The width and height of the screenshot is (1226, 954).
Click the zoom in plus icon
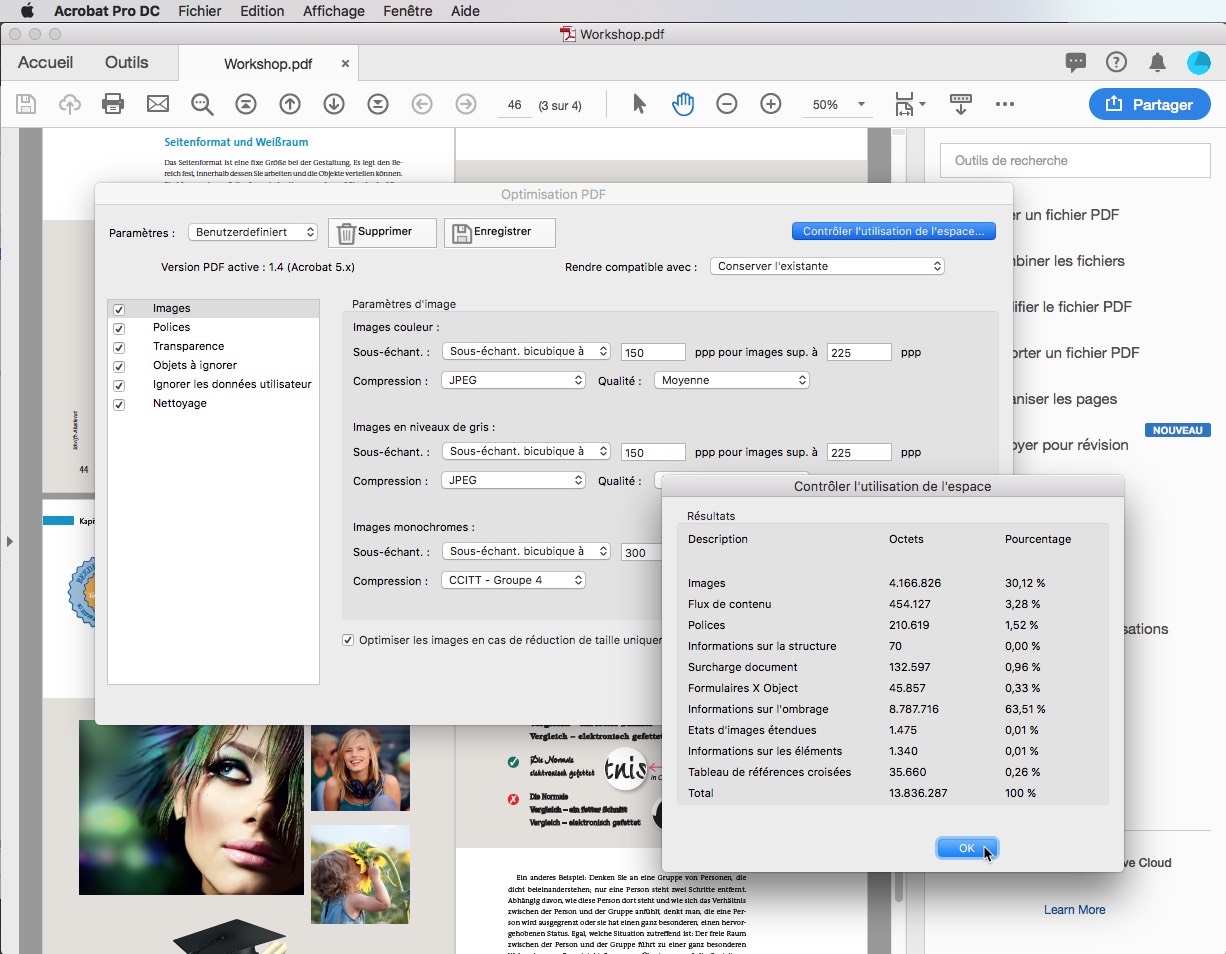[x=770, y=104]
